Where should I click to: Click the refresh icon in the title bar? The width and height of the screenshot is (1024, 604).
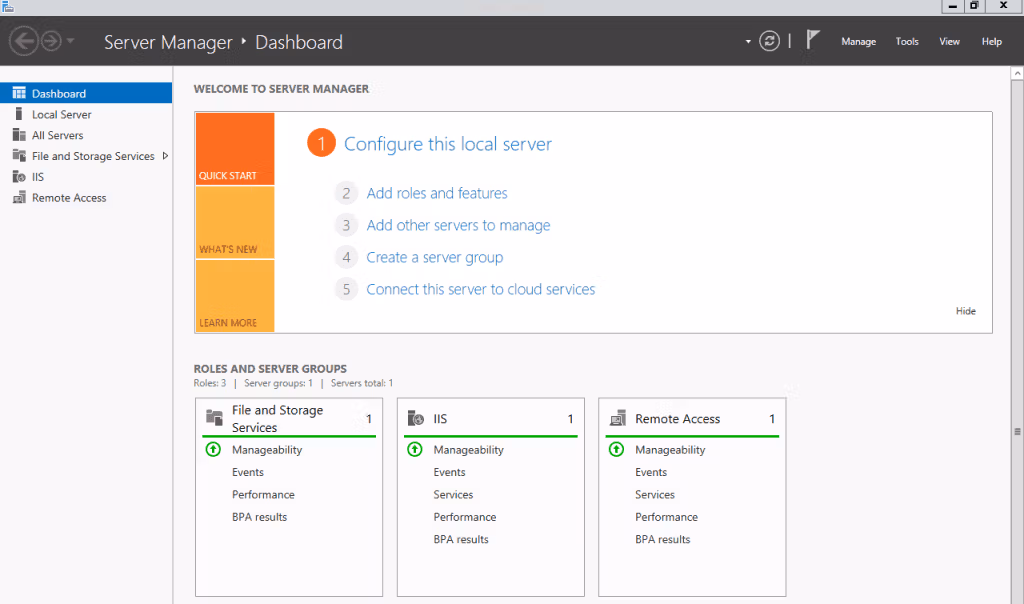point(769,41)
